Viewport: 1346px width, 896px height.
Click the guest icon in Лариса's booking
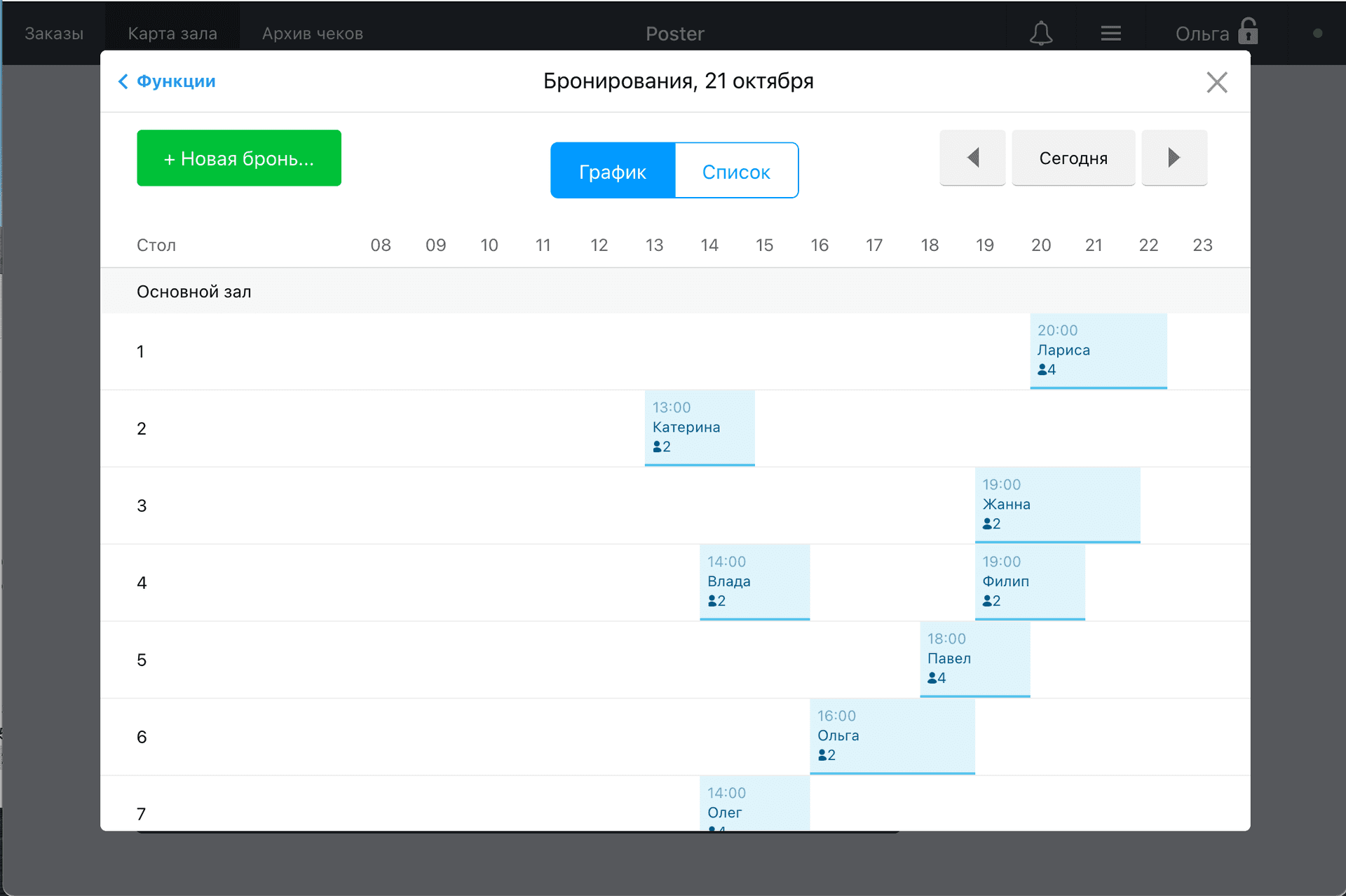pos(1042,369)
